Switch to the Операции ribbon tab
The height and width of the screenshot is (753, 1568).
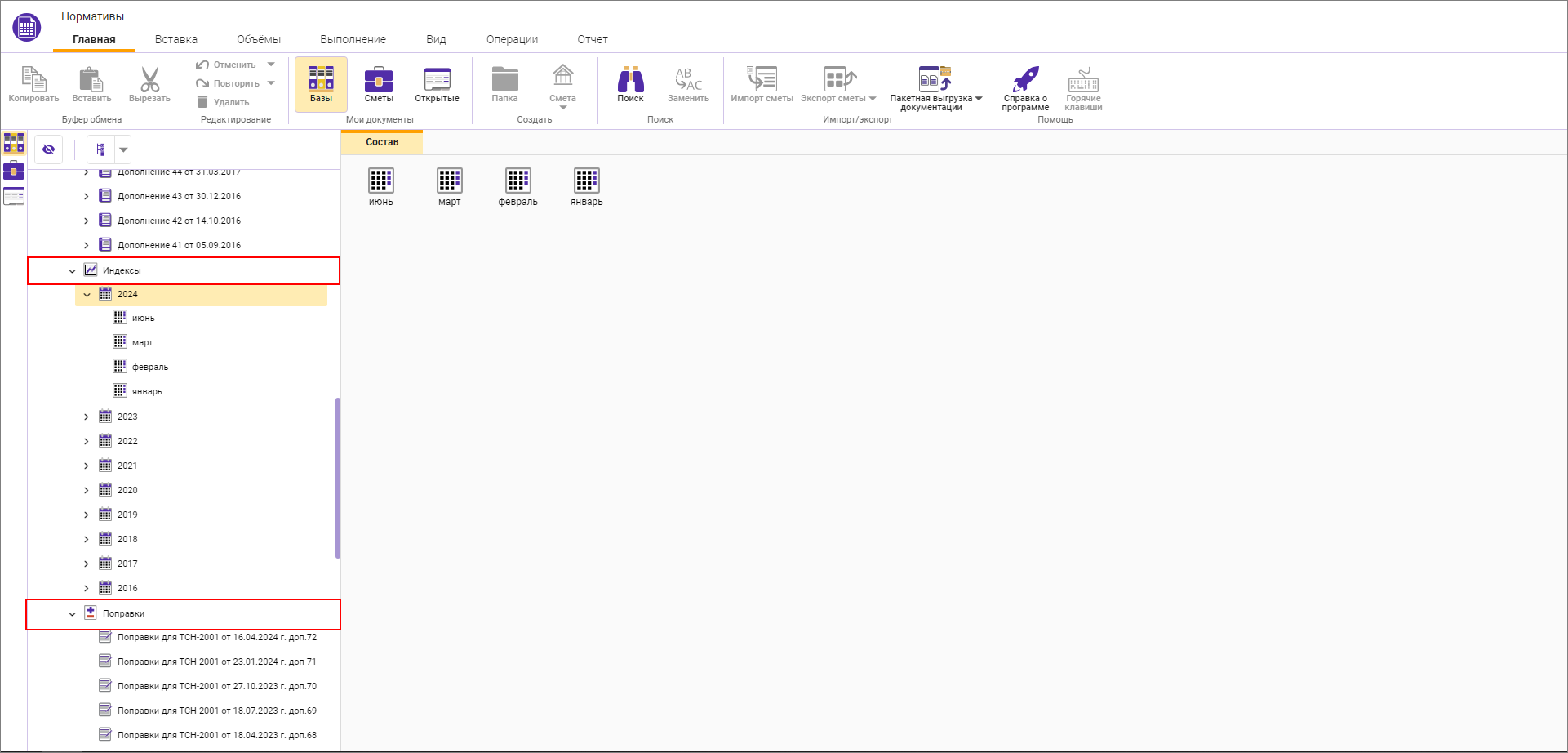click(512, 39)
